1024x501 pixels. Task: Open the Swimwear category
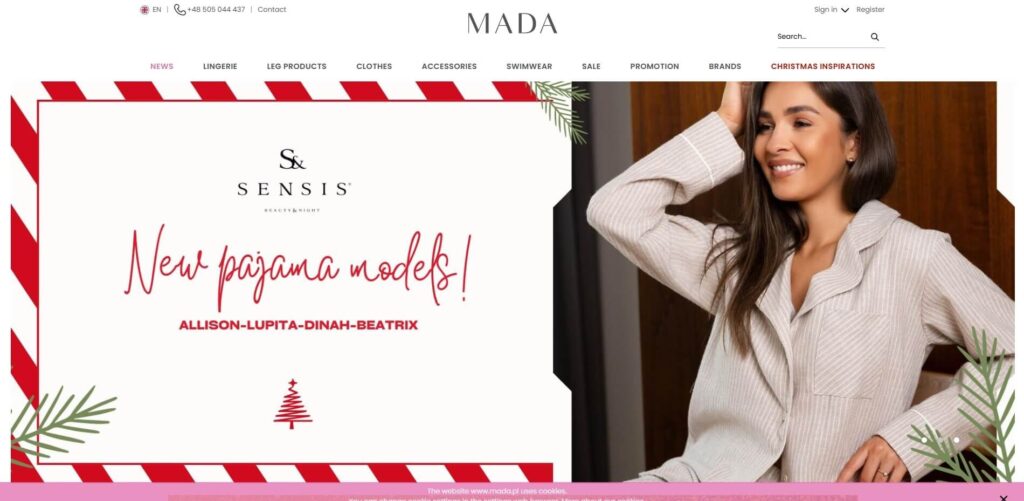[529, 67]
